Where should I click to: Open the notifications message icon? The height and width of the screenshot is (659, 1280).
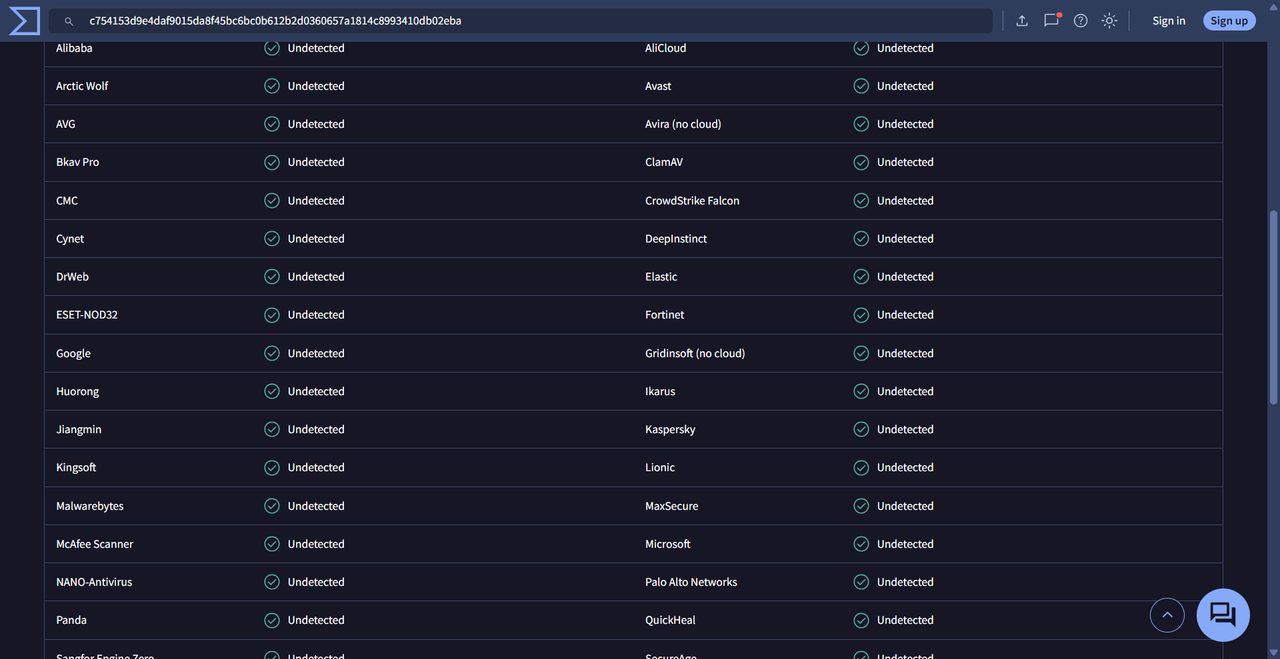1052,20
